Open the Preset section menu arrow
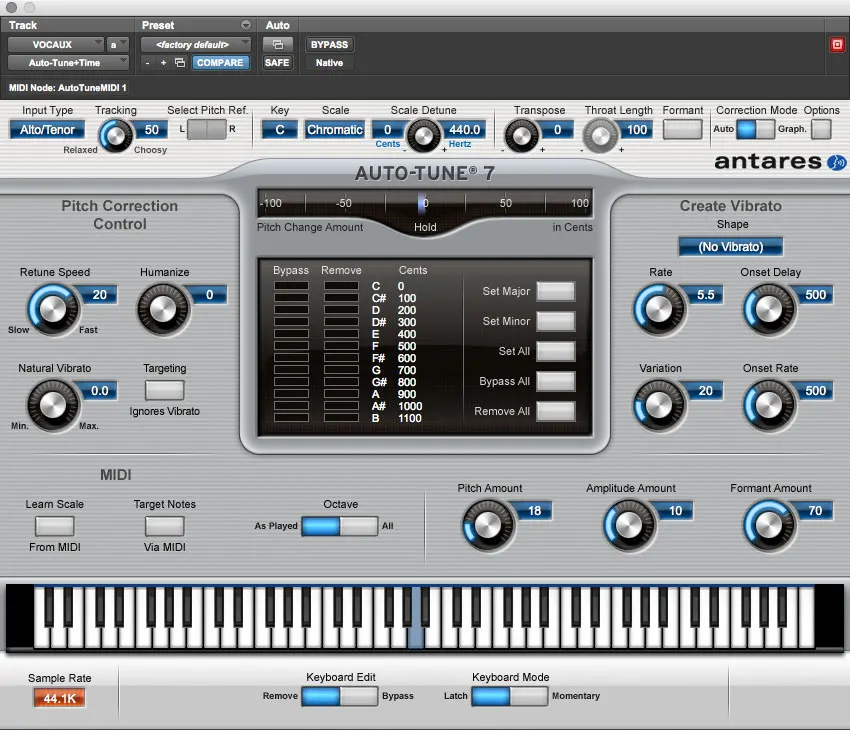Image resolution: width=850 pixels, height=730 pixels. (246, 25)
